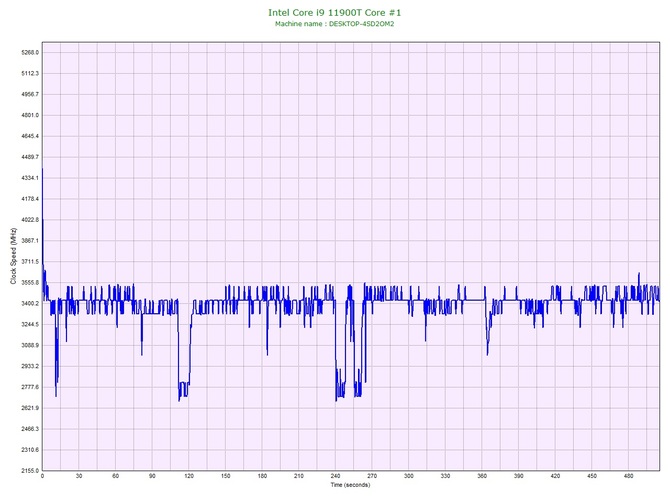Click the 2310.6 y-axis value
The width and height of the screenshot is (670, 502).
pyautogui.click(x=30, y=450)
